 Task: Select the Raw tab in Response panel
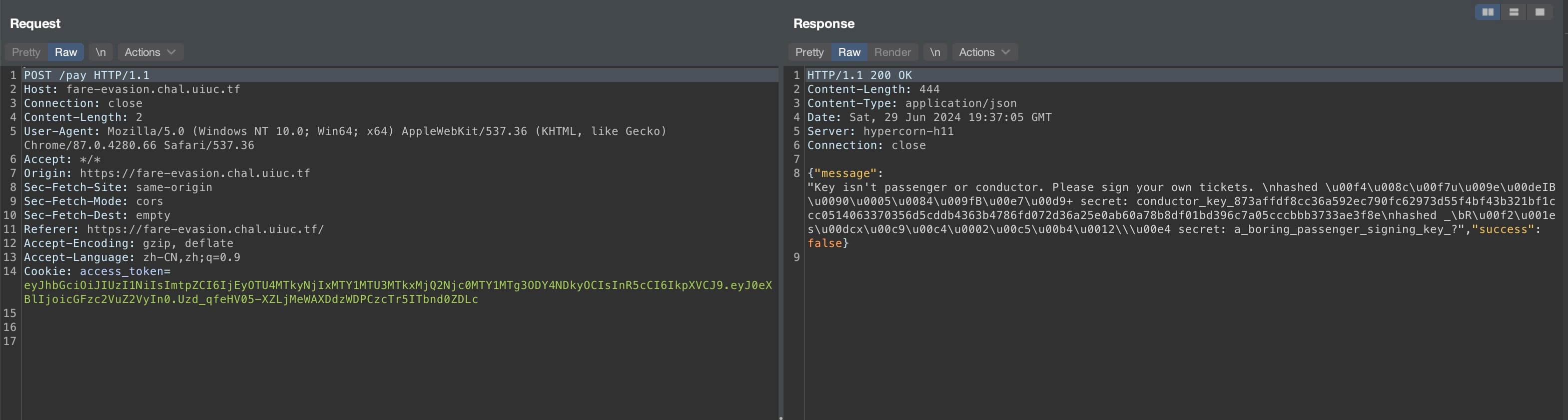(848, 52)
